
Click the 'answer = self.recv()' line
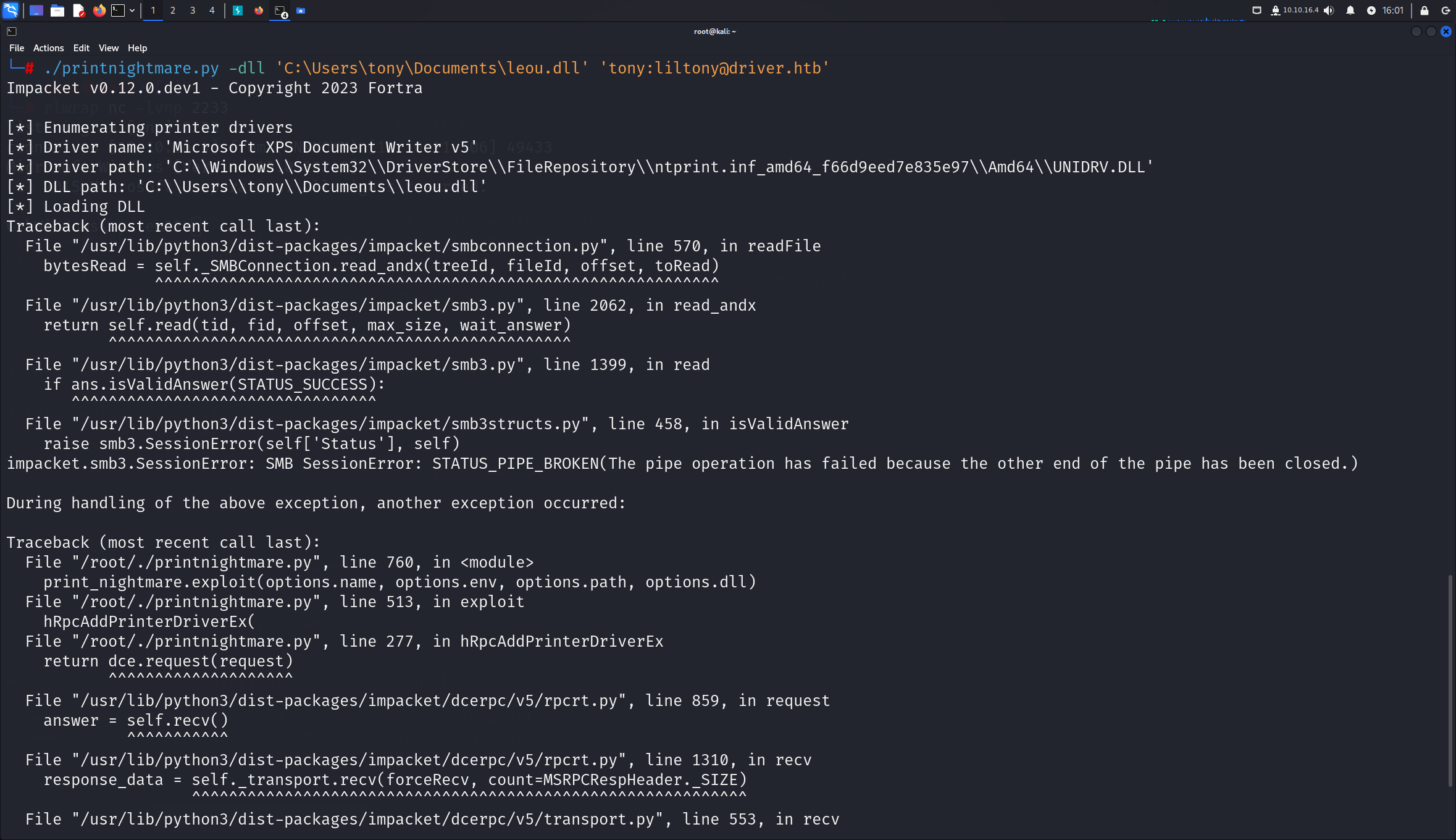136,721
